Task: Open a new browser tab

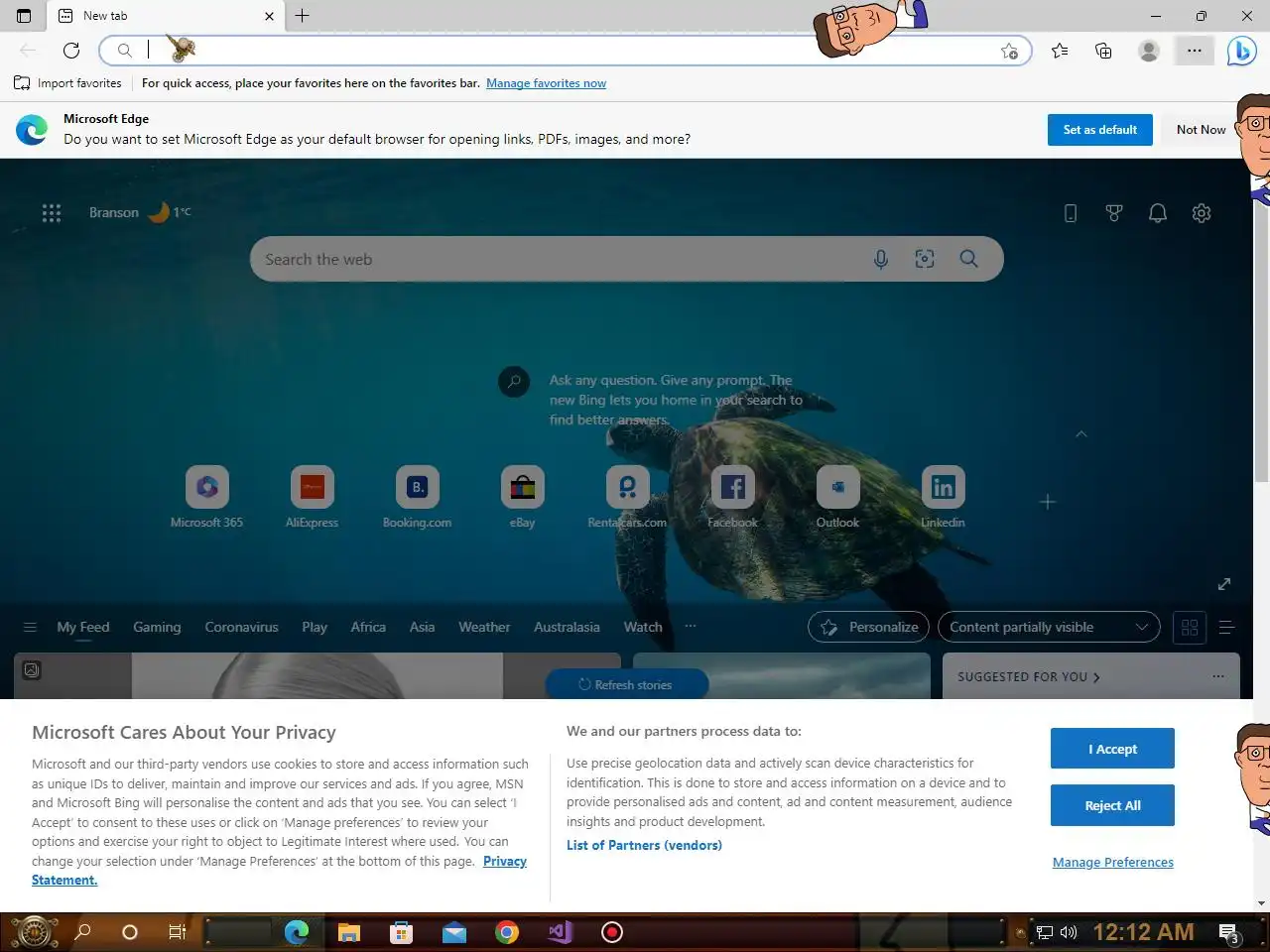Action: 303,16
